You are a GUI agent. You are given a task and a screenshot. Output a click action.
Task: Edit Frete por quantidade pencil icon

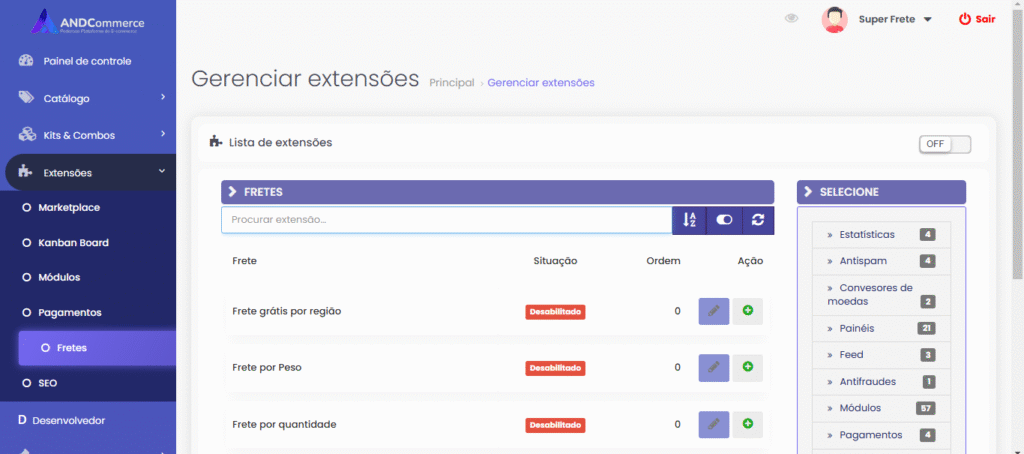point(714,425)
